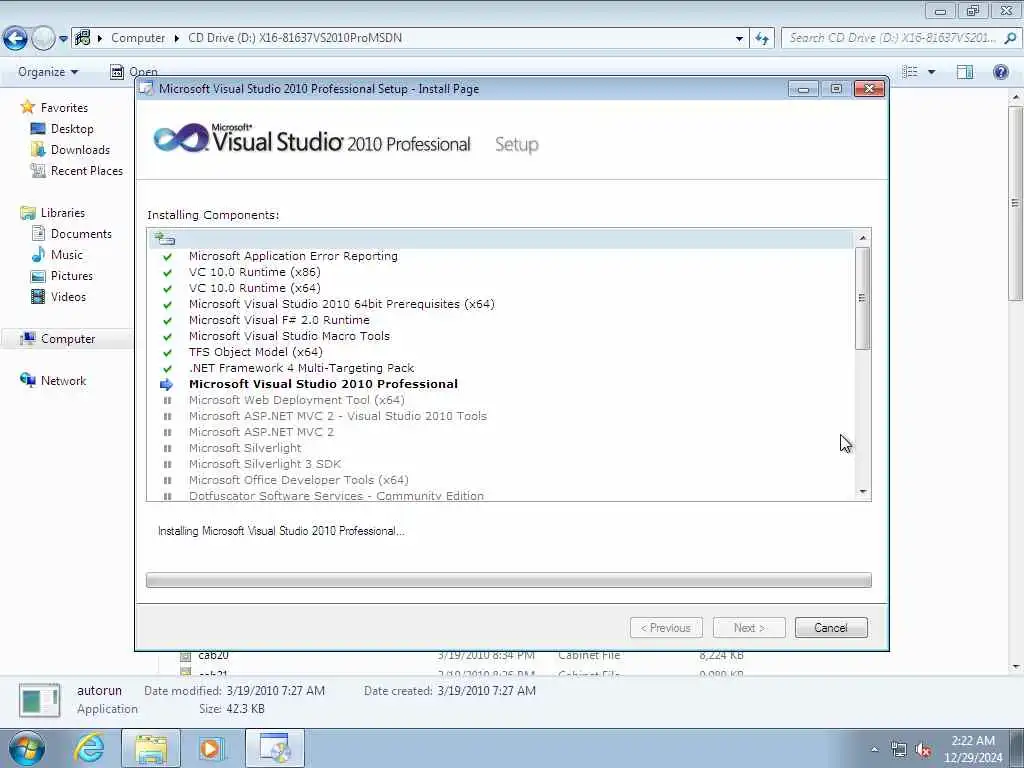Click the Computer breadcrumb in address bar
Image resolution: width=1024 pixels, height=768 pixels.
138,38
